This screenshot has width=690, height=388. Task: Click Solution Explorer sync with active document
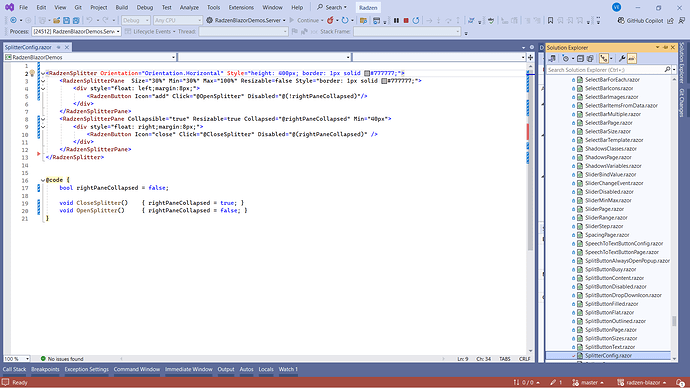pos(552,59)
